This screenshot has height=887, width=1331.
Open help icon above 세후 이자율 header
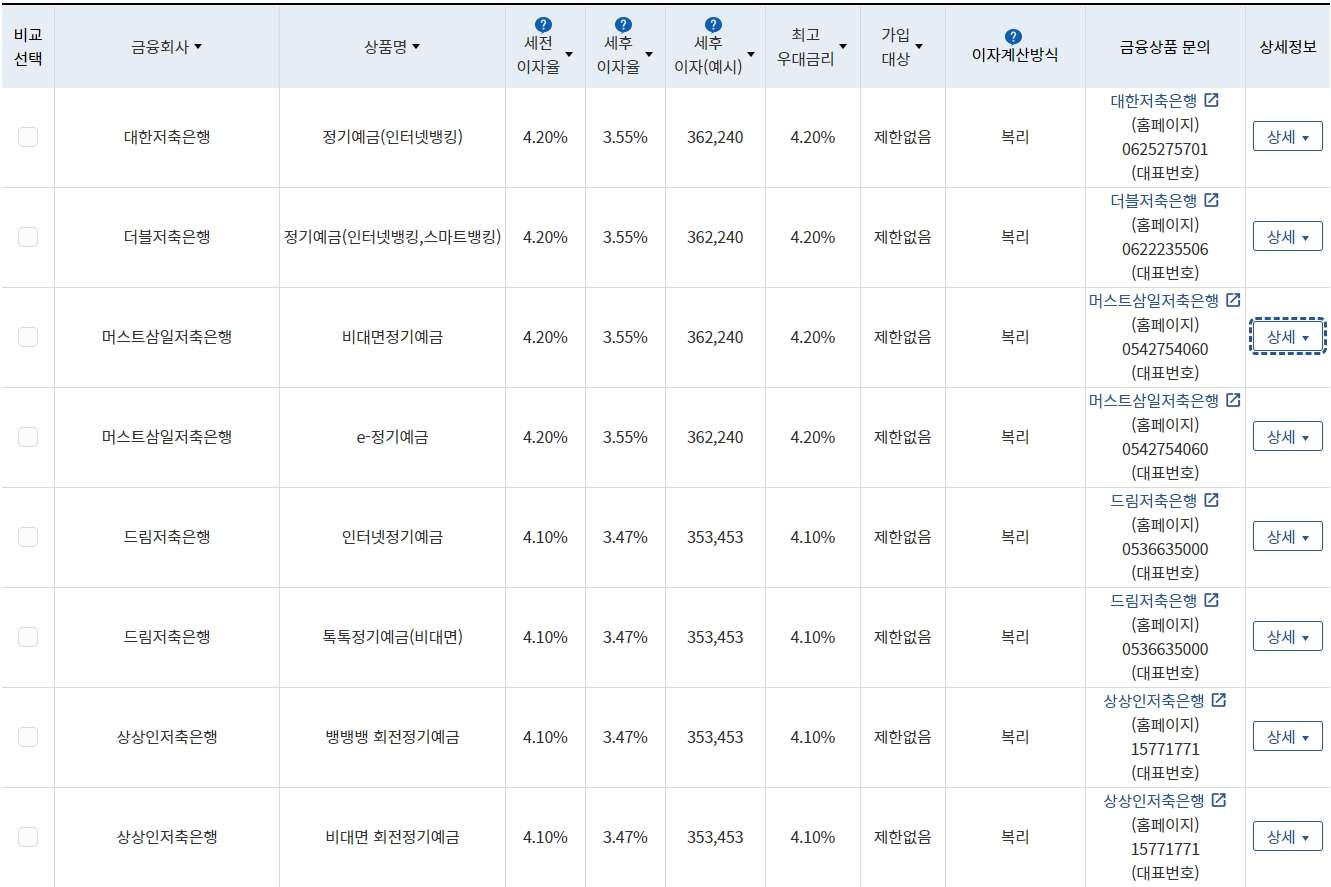pyautogui.click(x=624, y=24)
